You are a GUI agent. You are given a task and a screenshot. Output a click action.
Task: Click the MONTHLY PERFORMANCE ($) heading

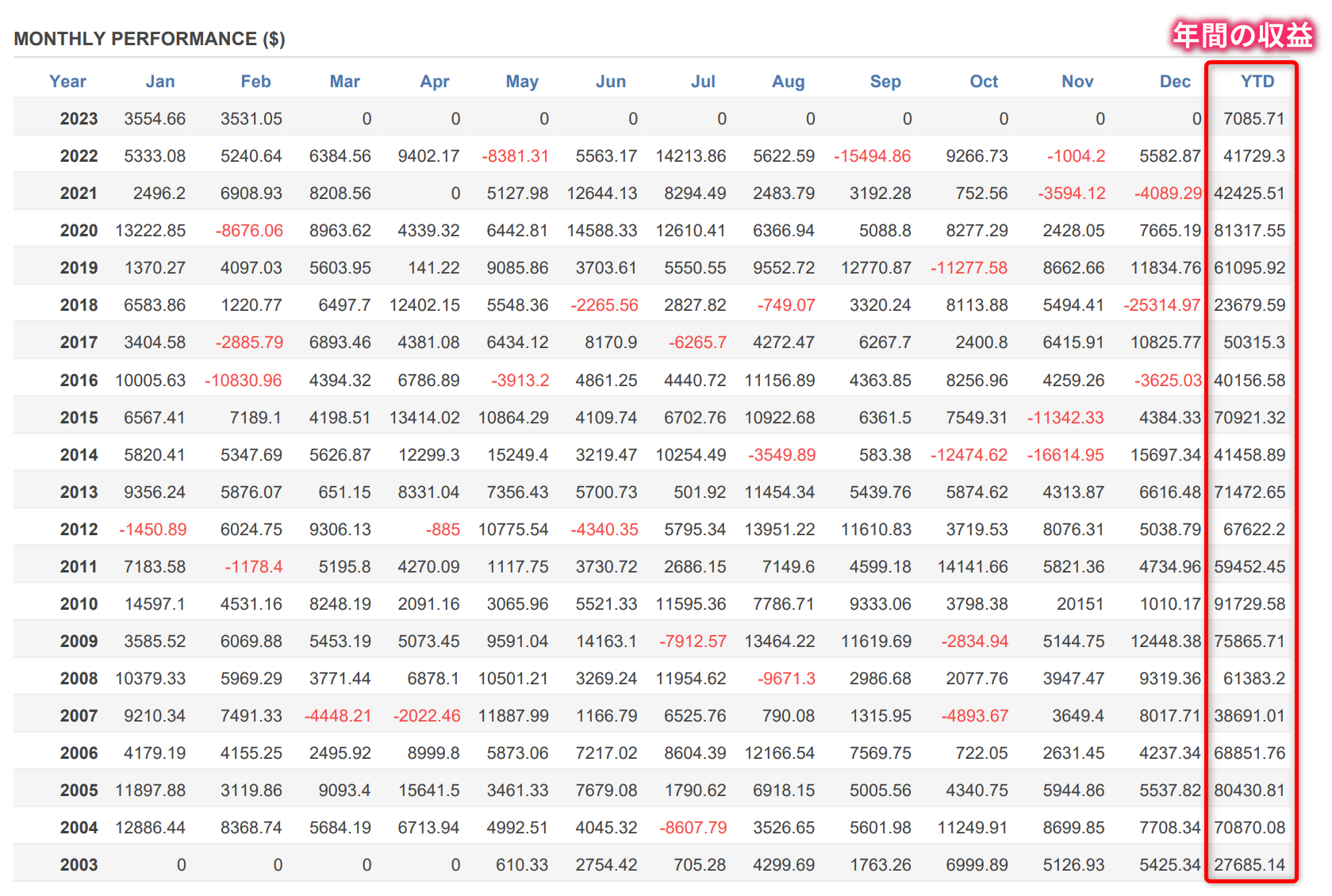point(149,39)
